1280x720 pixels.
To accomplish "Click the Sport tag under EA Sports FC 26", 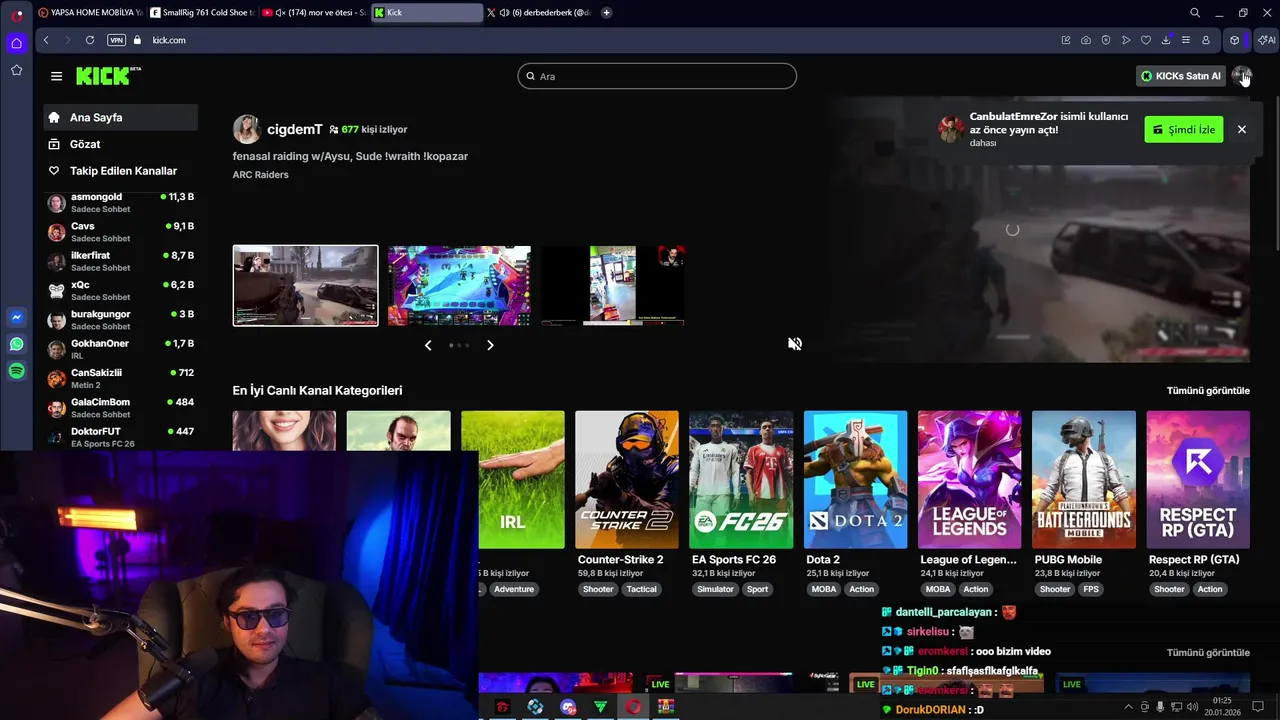I will (758, 589).
